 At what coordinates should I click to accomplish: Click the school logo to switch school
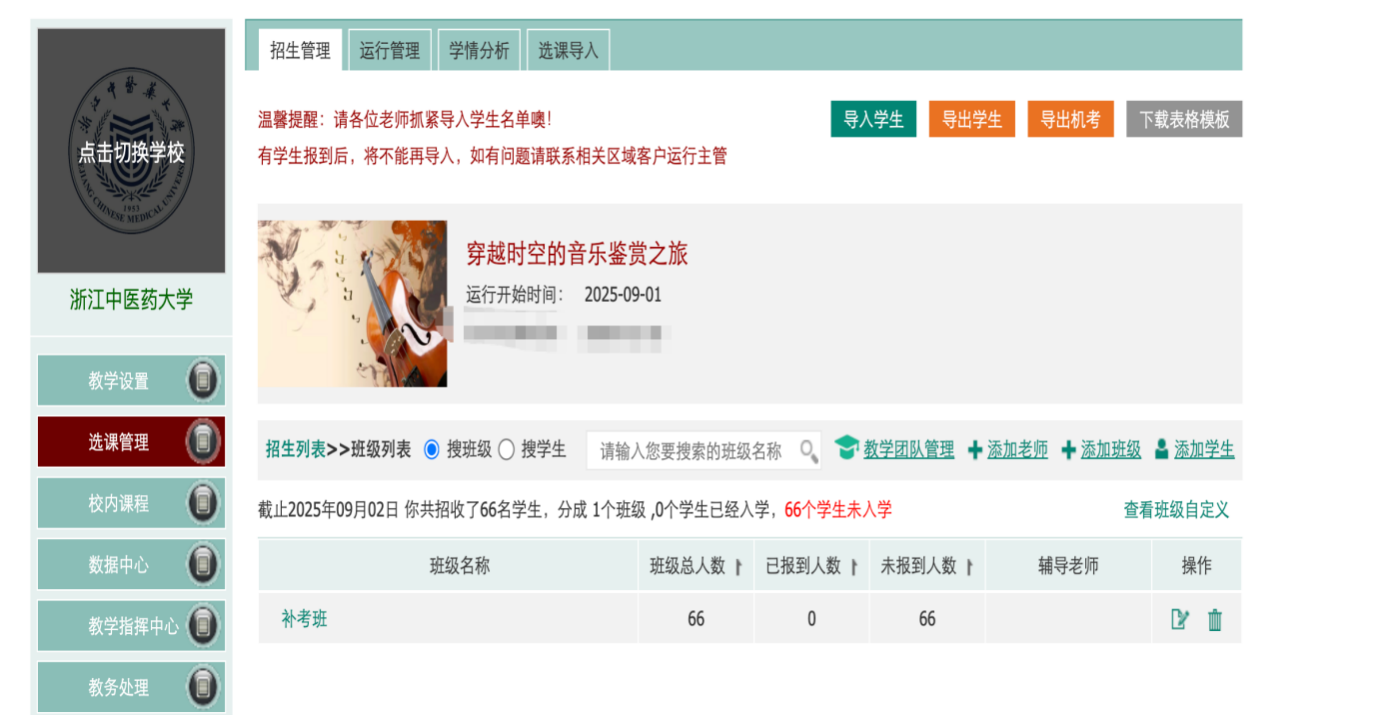coord(131,151)
